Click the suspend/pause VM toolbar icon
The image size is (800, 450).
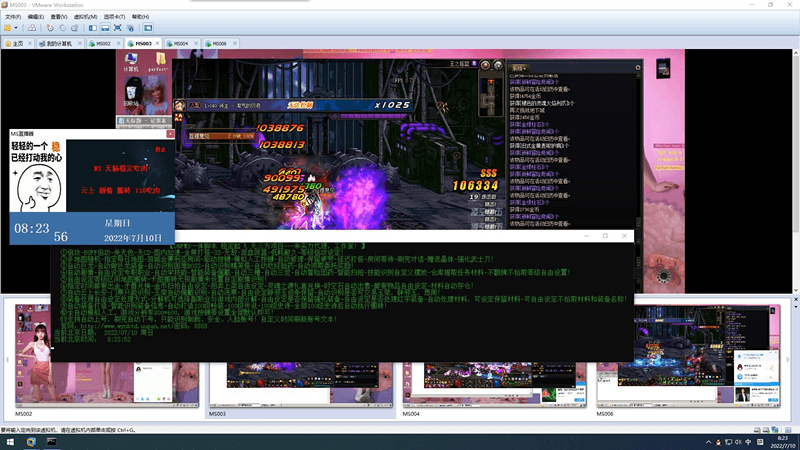click(8, 28)
